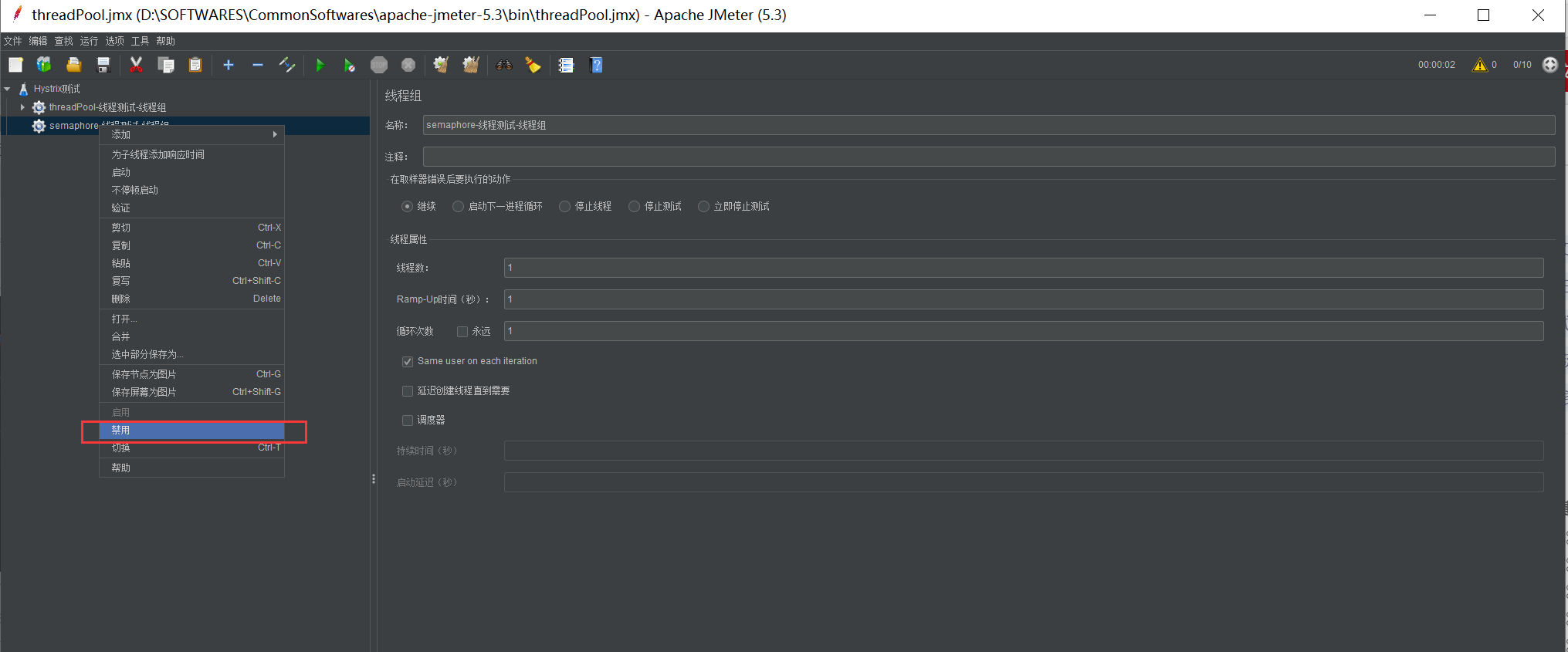Select the 立即停止测试 radio button
Screen dimensions: 1568x652
click(703, 207)
